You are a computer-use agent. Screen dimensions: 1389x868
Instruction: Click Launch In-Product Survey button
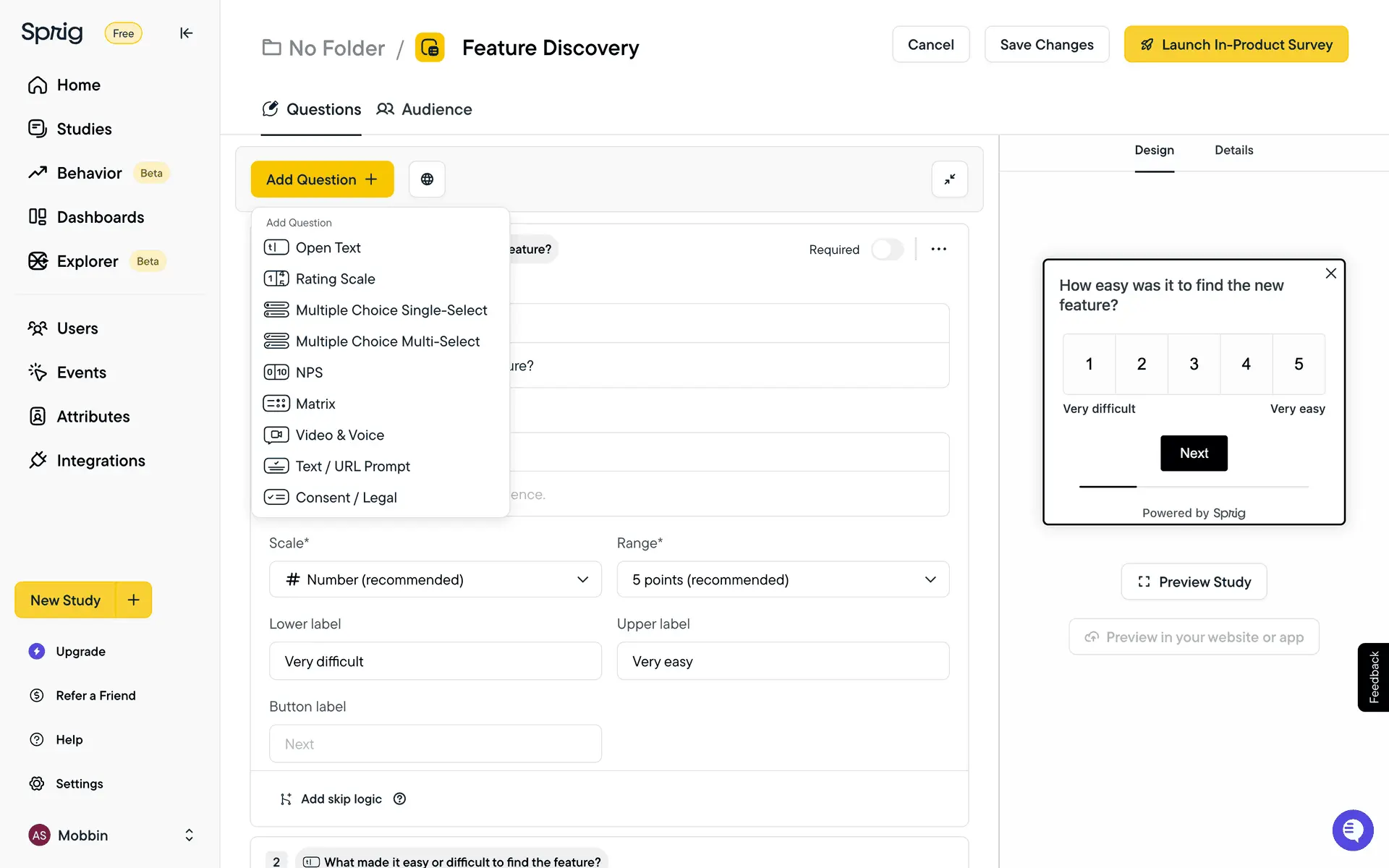[x=1236, y=45]
